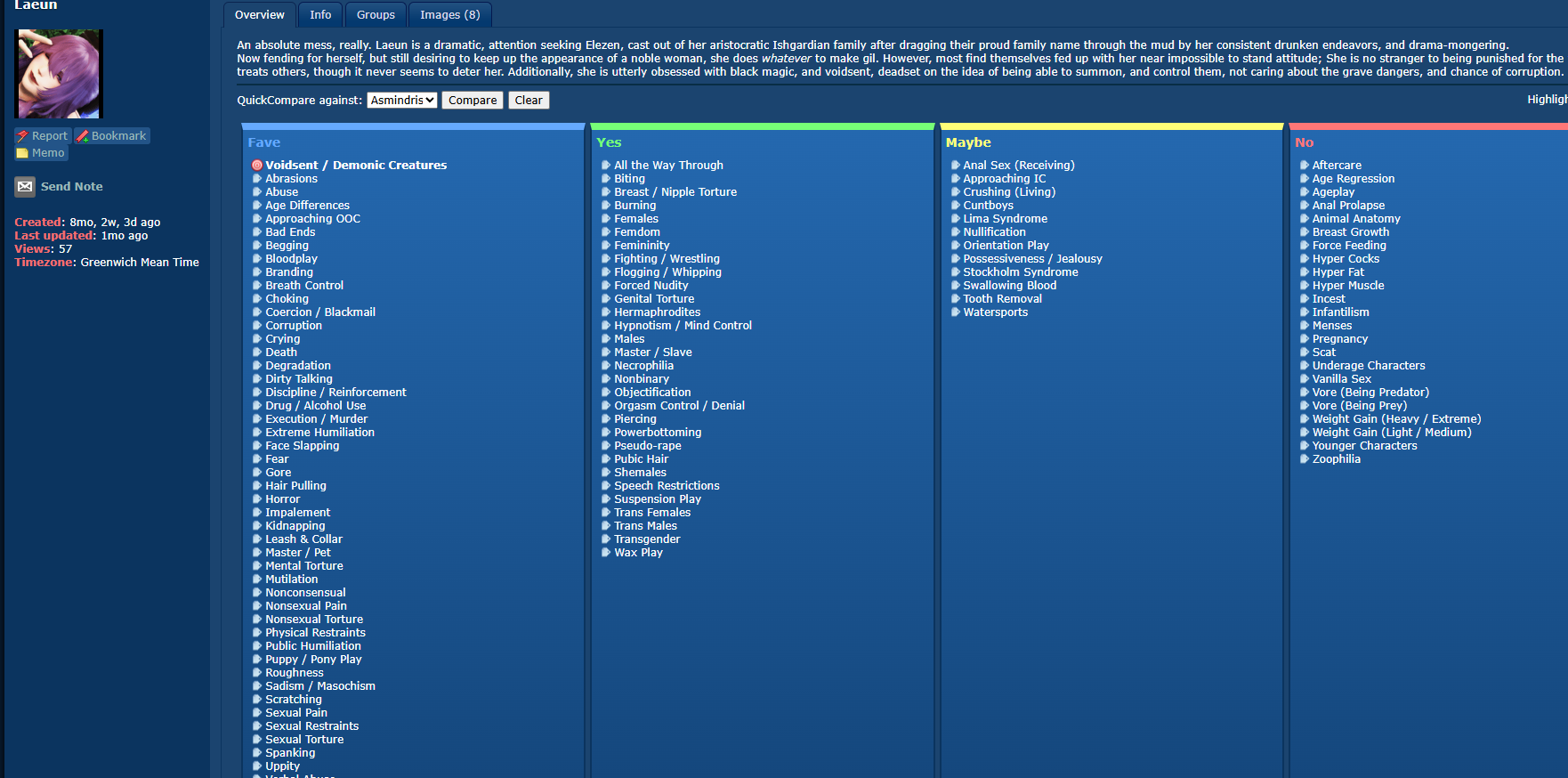The width and height of the screenshot is (1568, 778).
Task: Click the Approaching IC entry
Action: tap(1005, 179)
